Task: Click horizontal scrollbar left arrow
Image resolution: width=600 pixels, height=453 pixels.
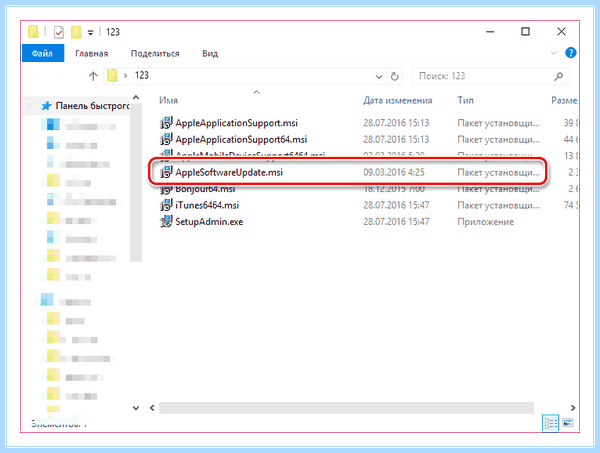Action: [152, 408]
